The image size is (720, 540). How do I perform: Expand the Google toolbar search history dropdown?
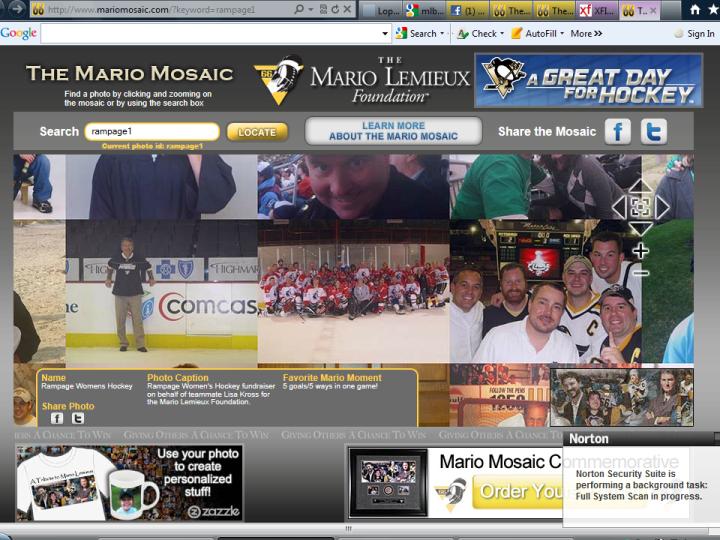coord(385,34)
